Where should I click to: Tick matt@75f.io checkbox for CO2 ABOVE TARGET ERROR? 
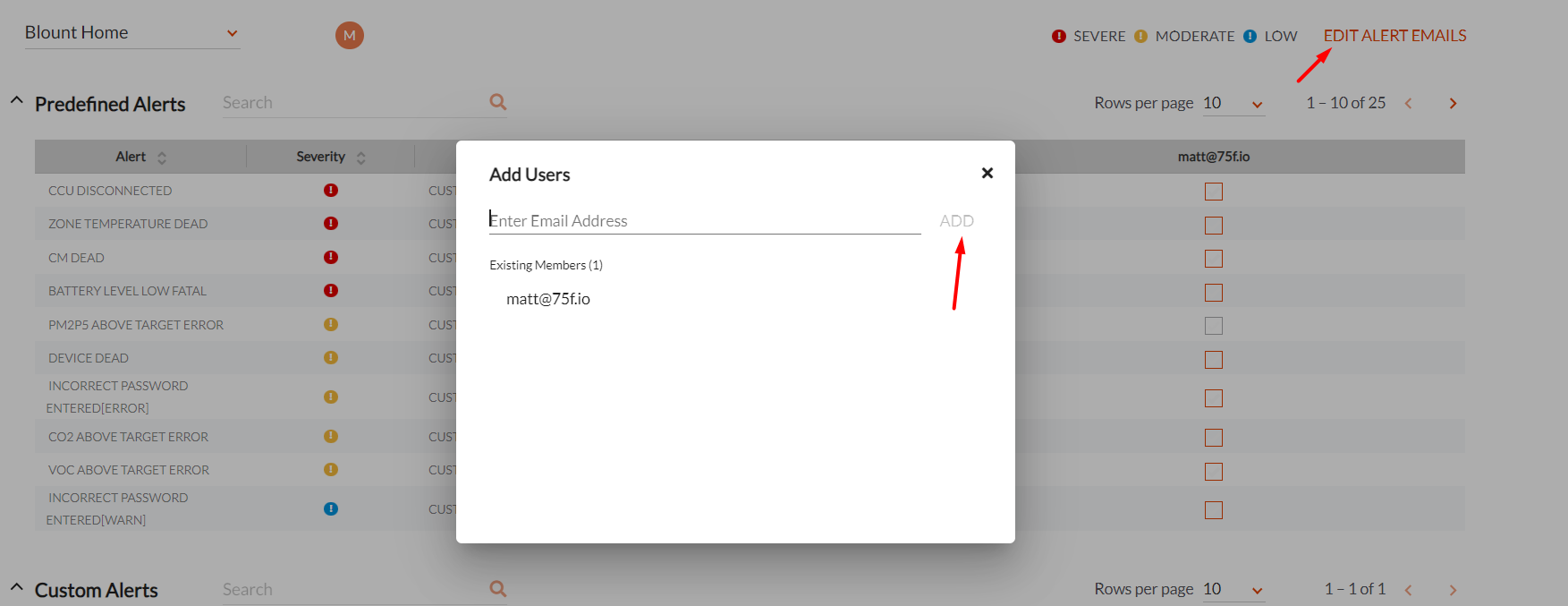point(1214,438)
